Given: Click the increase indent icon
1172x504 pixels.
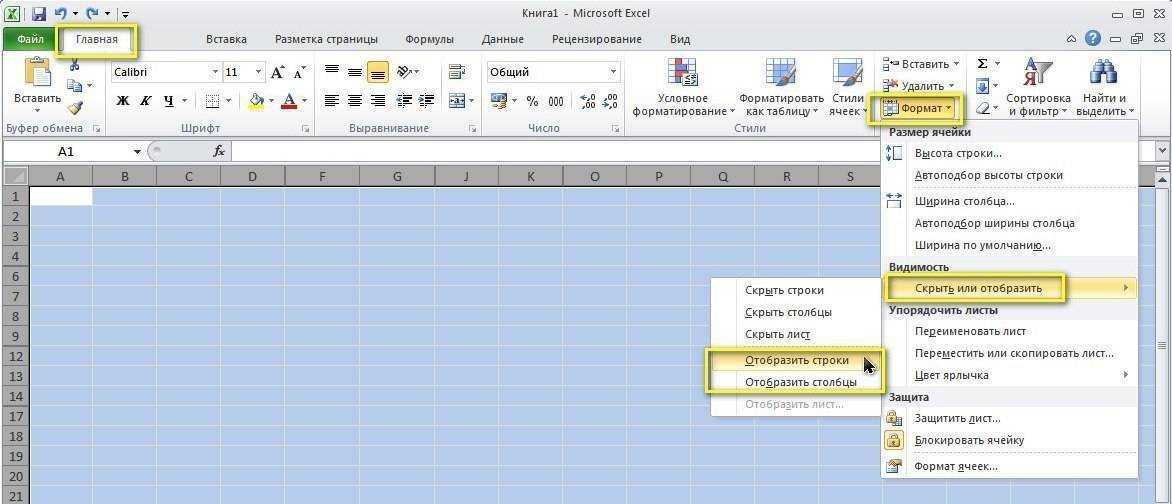Looking at the screenshot, I should [x=427, y=100].
